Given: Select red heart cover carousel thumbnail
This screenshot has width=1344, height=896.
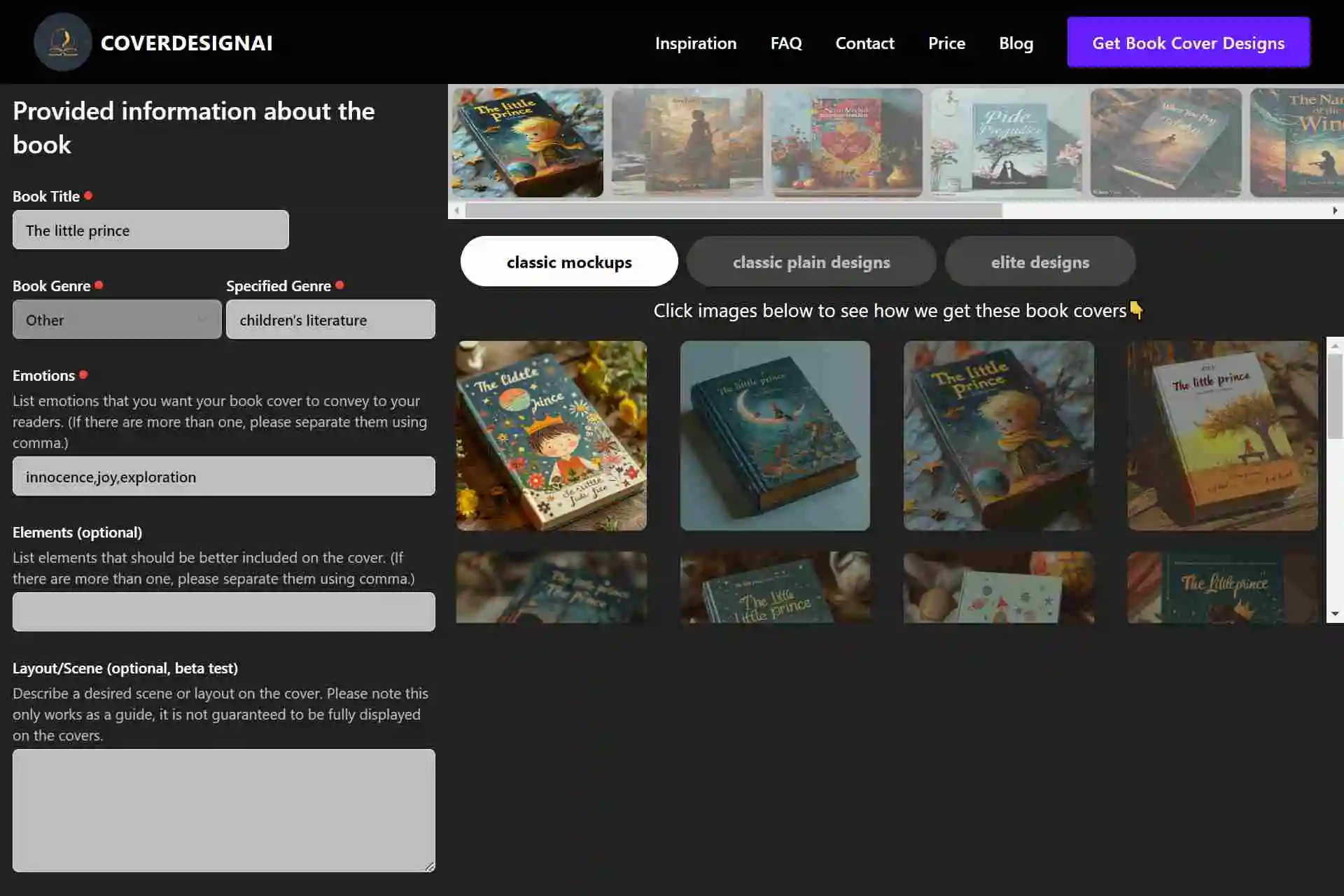Looking at the screenshot, I should pyautogui.click(x=847, y=143).
